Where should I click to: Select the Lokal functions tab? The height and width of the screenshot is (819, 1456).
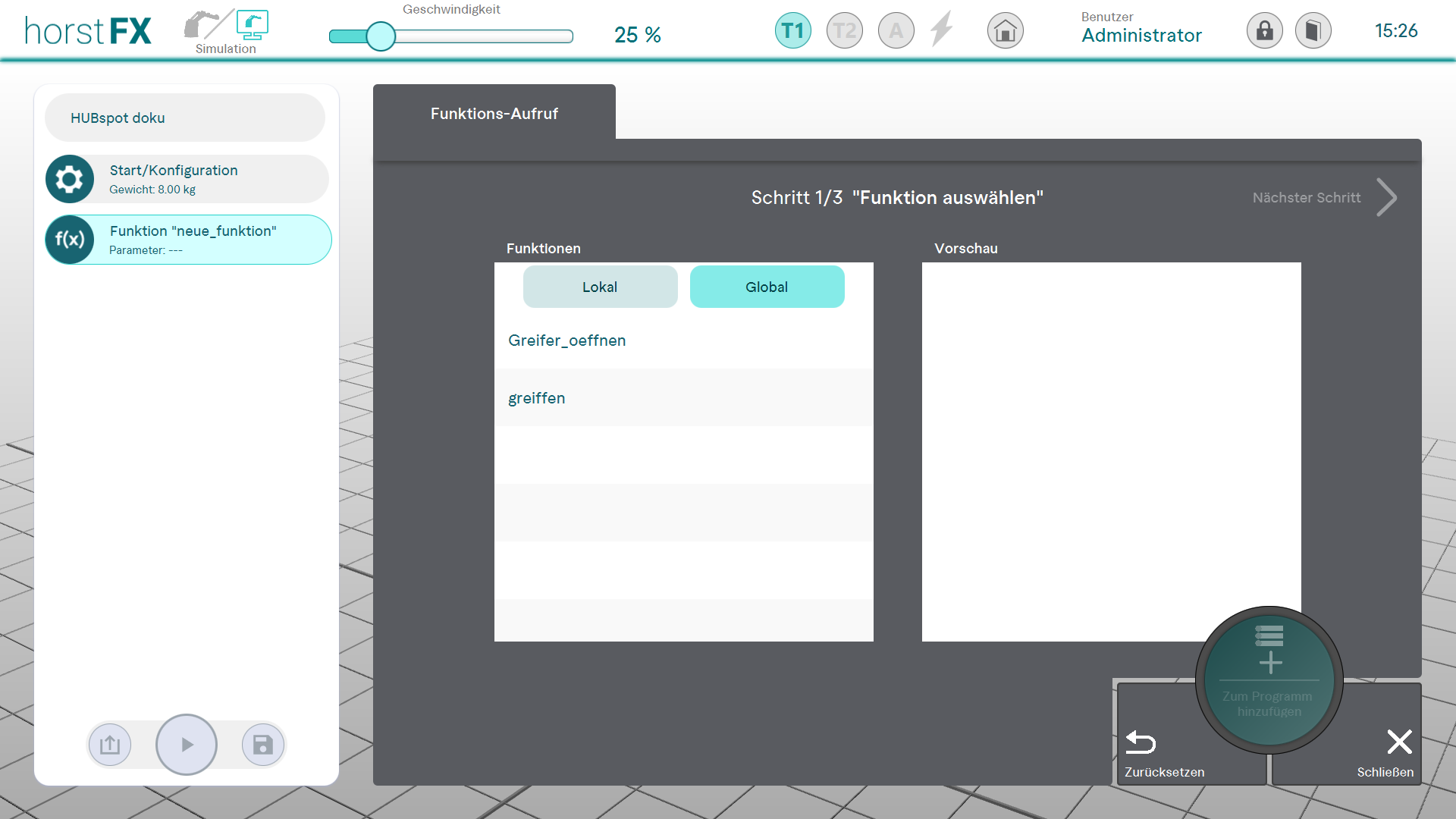click(x=600, y=287)
